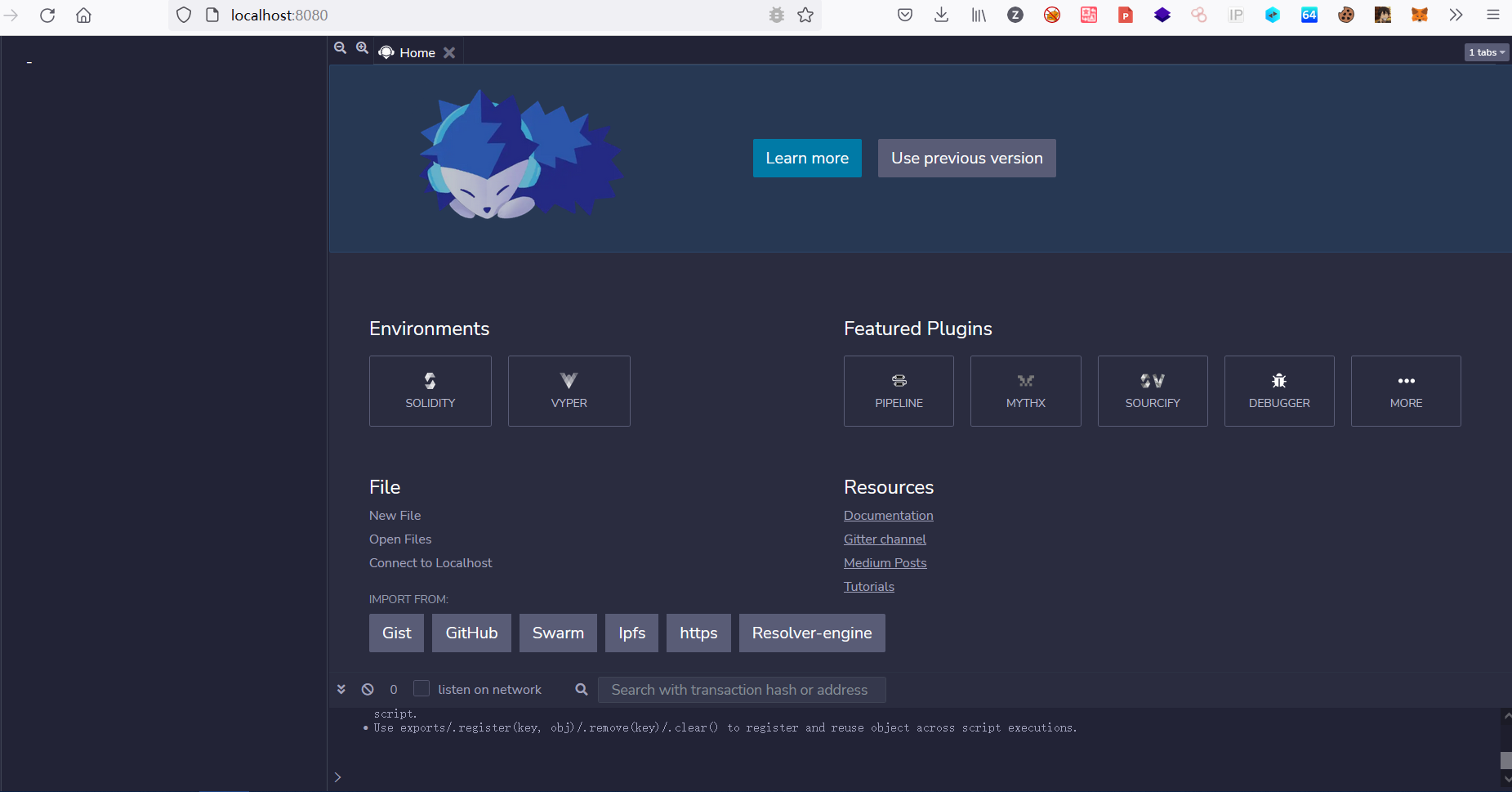Open the Documentation link
1512x792 pixels.
[x=889, y=516]
